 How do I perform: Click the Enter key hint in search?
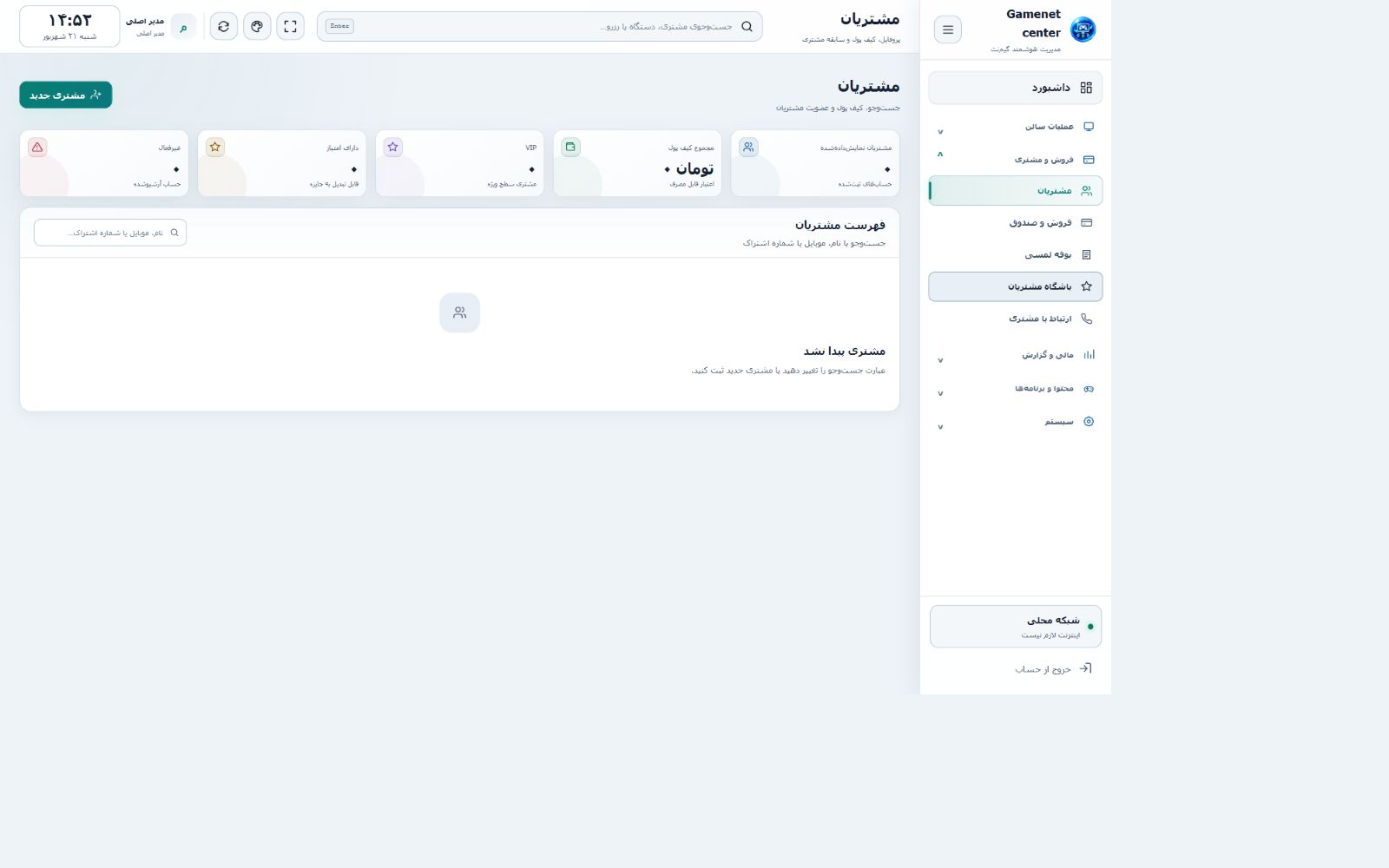pos(339,26)
